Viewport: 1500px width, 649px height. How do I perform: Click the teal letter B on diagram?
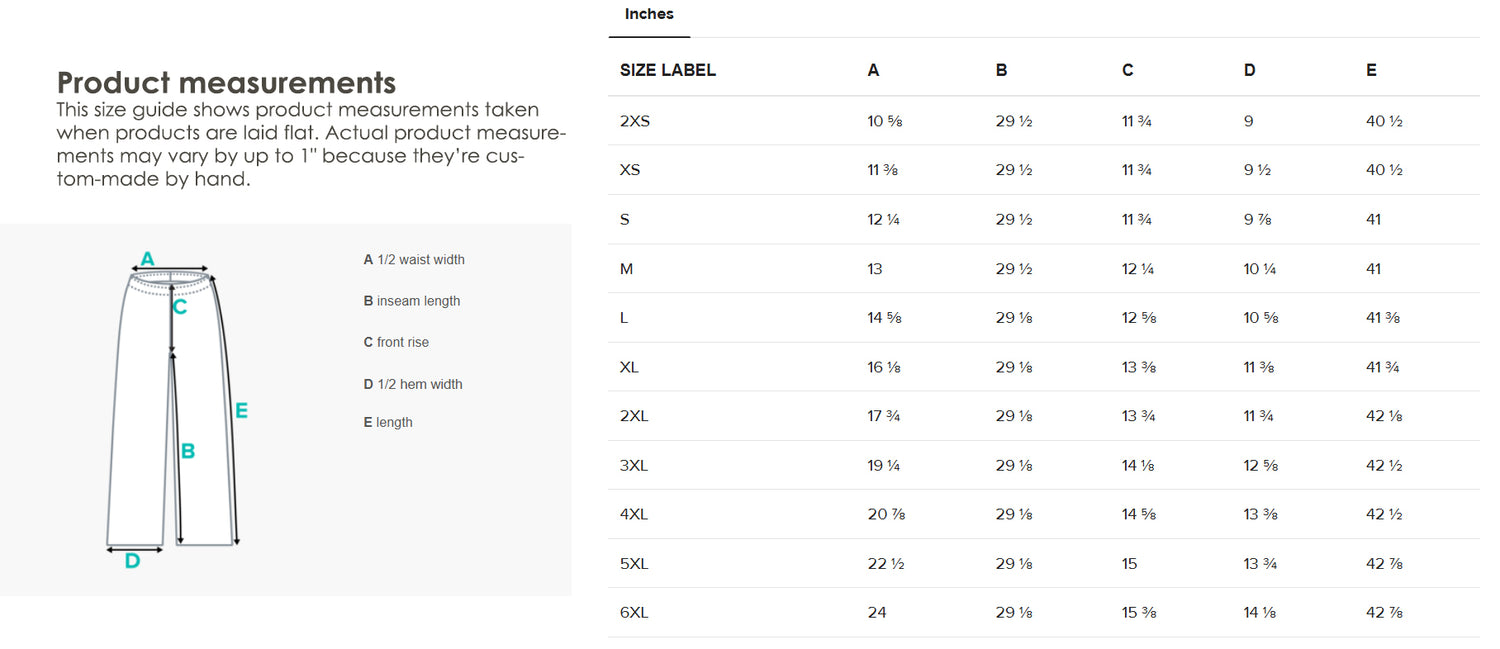click(x=188, y=451)
